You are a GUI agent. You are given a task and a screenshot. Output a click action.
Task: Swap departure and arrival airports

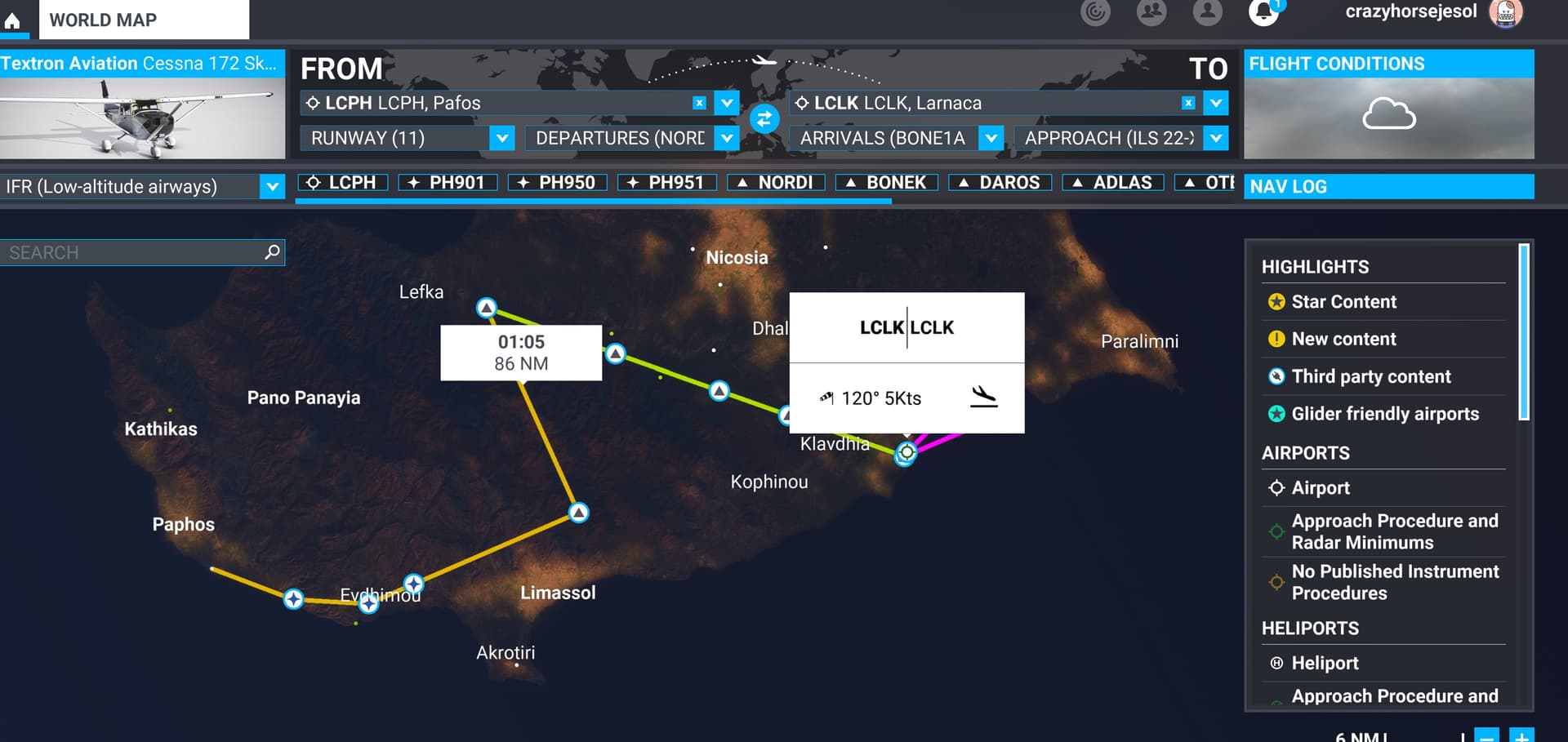(764, 119)
